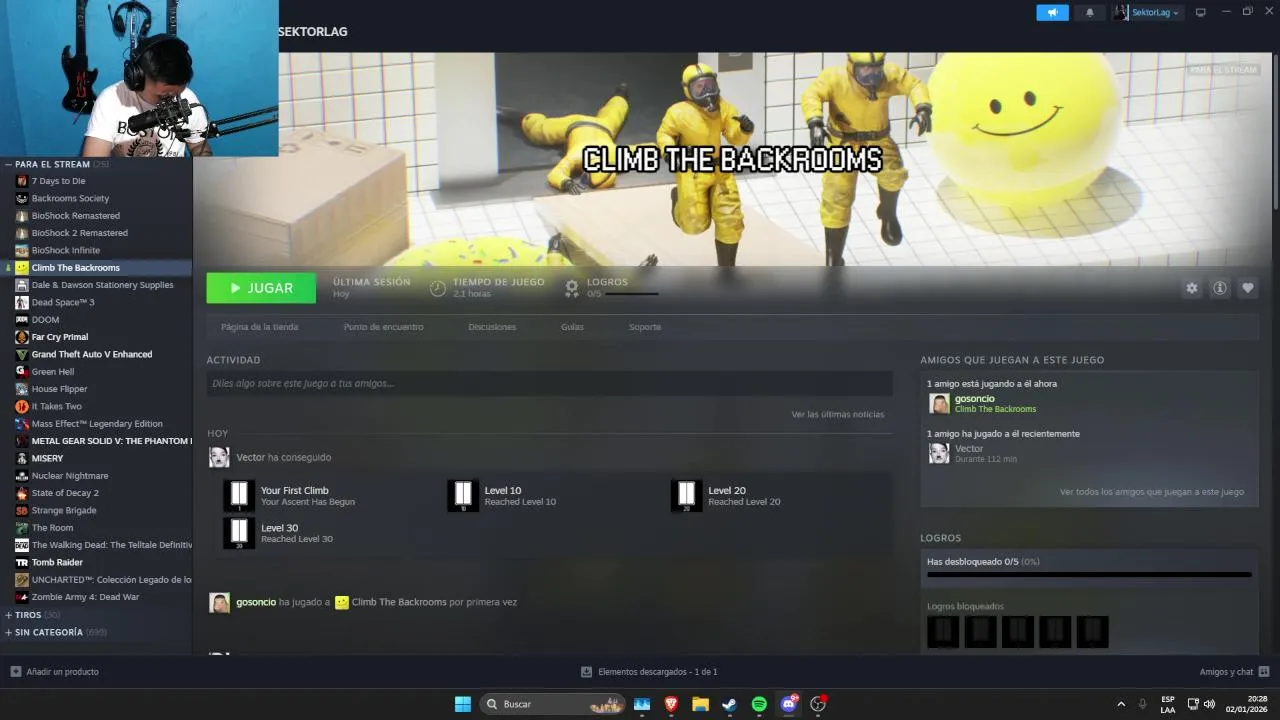Click the green JUGAR play button
Viewport: 1280px width, 720px height.
(261, 288)
